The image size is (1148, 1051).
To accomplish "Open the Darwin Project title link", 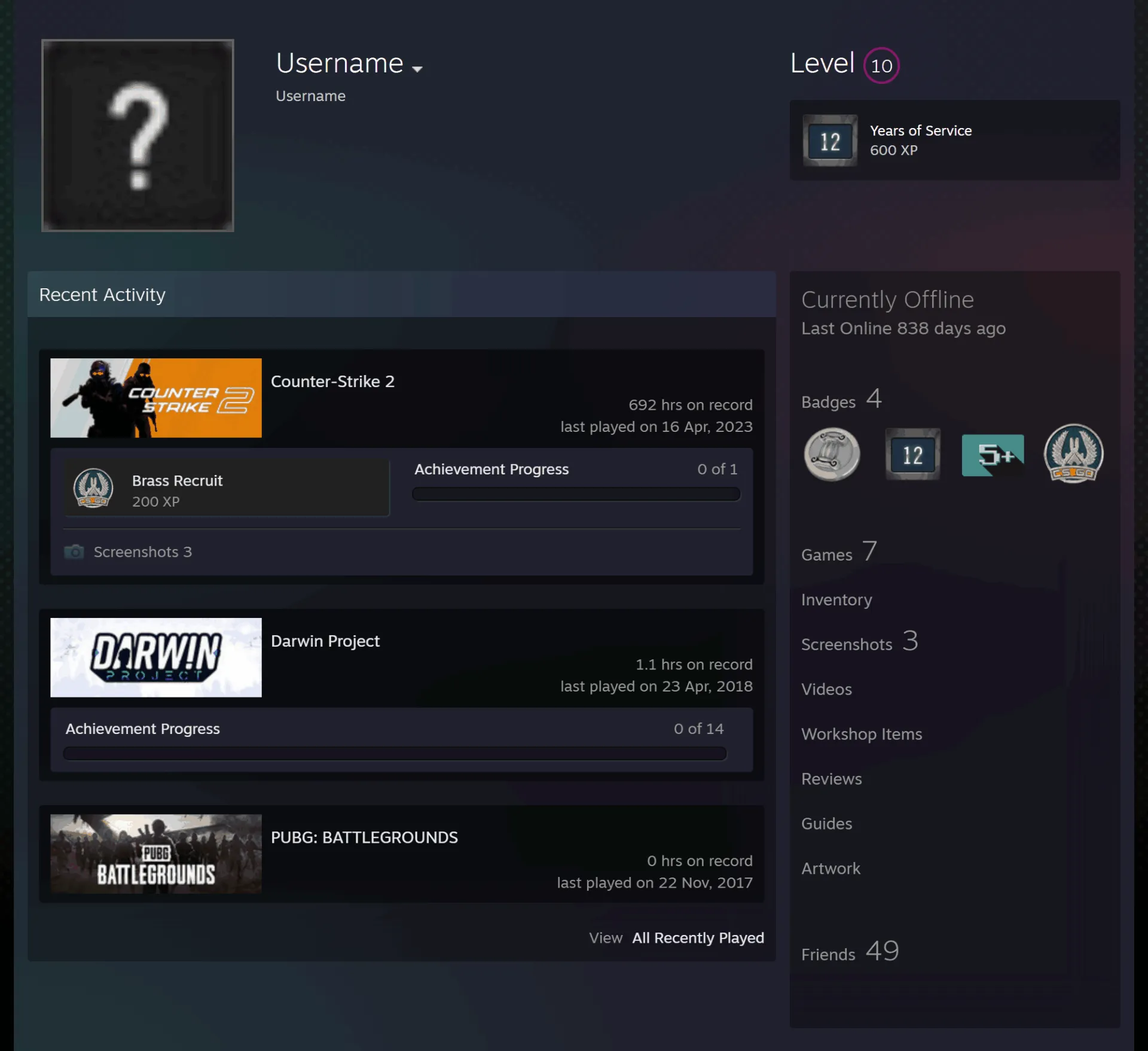I will [x=325, y=641].
